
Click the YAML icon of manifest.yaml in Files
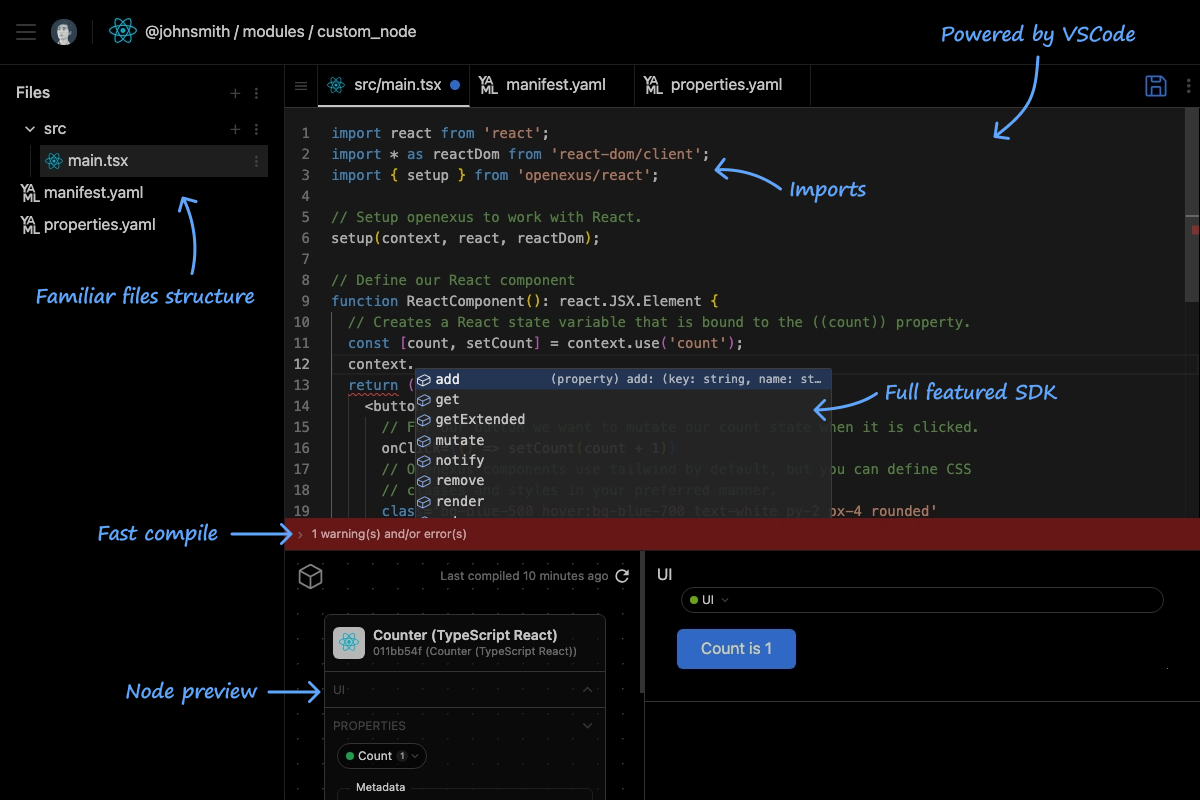tap(30, 193)
